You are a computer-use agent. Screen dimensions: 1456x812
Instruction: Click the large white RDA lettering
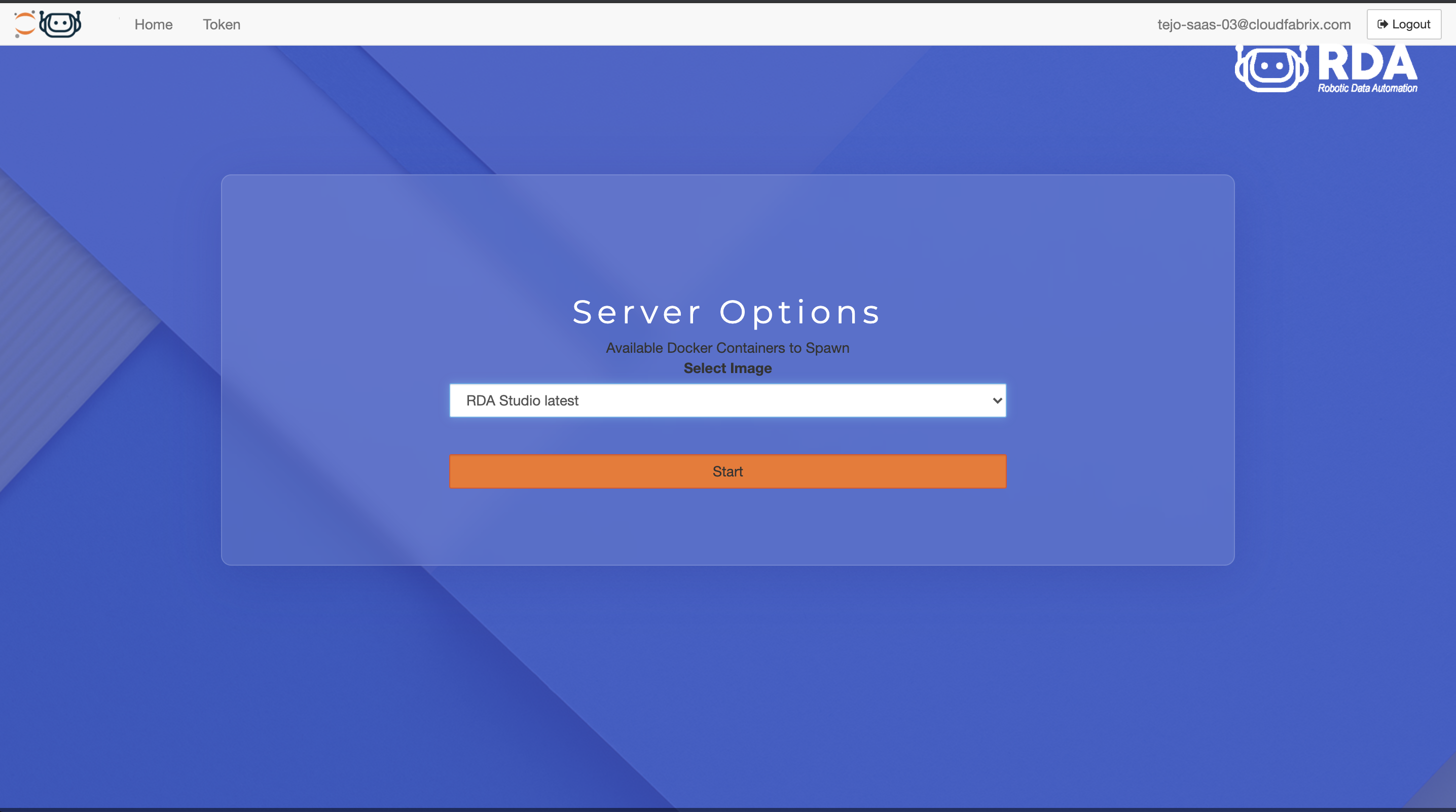[1367, 63]
